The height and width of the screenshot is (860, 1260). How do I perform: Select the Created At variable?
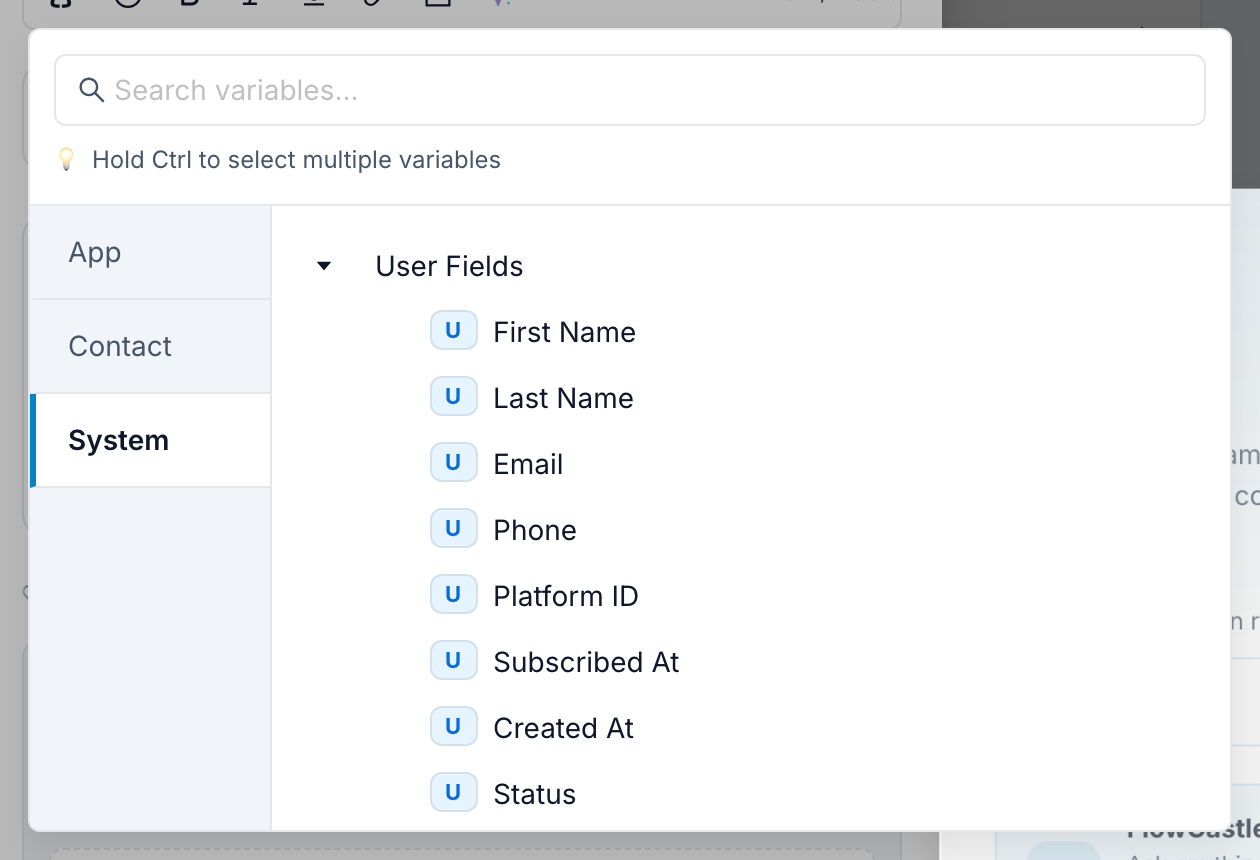click(x=563, y=728)
